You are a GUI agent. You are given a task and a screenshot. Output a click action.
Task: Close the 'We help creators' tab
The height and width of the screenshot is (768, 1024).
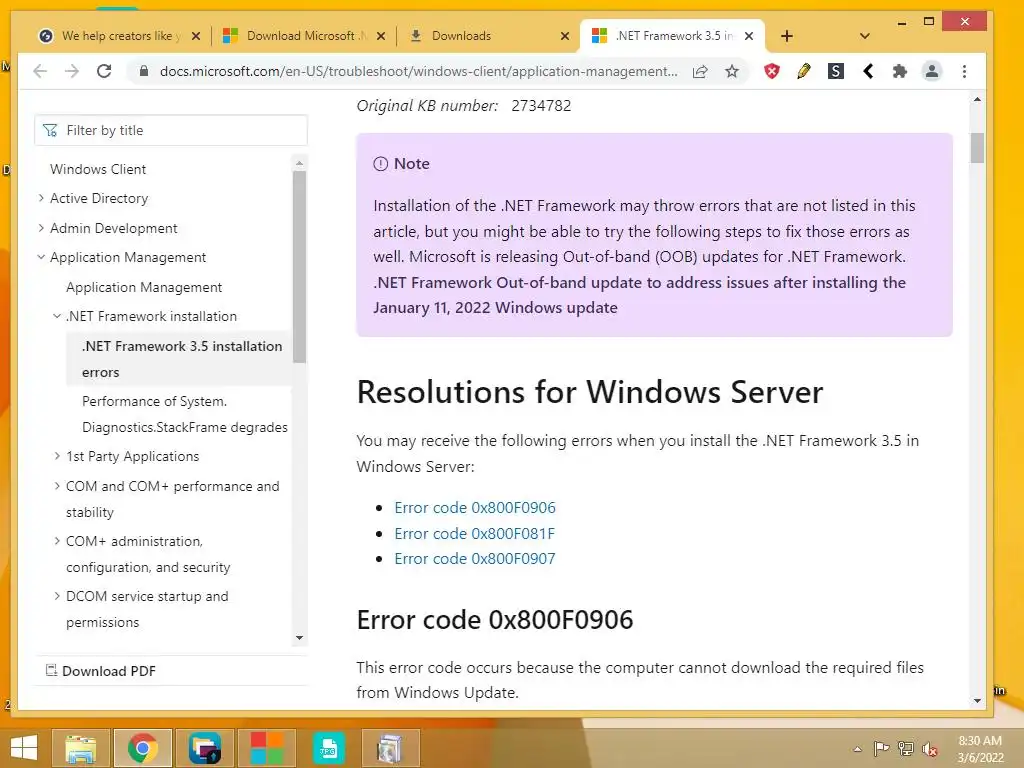click(195, 36)
